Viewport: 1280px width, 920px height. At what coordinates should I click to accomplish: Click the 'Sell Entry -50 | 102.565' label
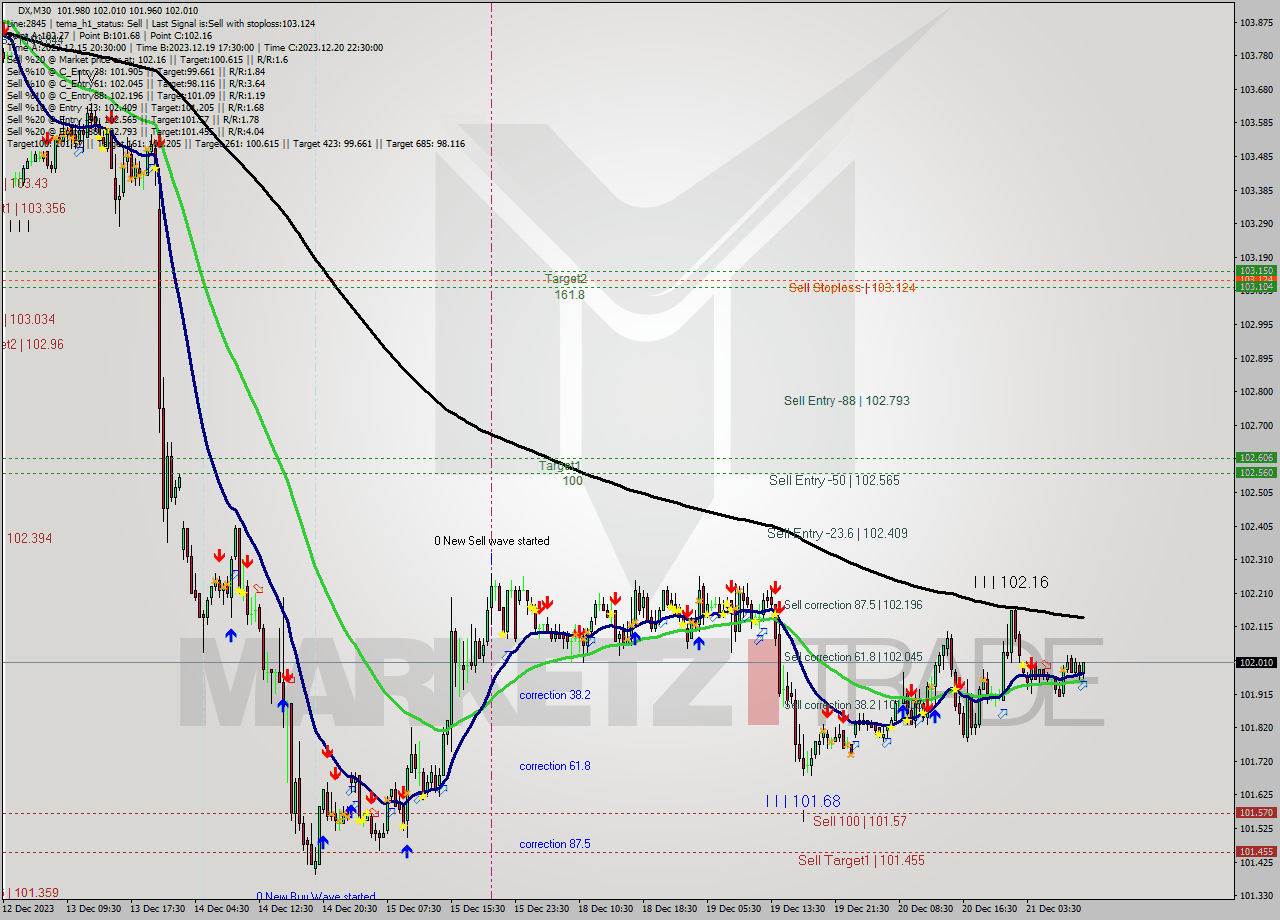coord(834,481)
